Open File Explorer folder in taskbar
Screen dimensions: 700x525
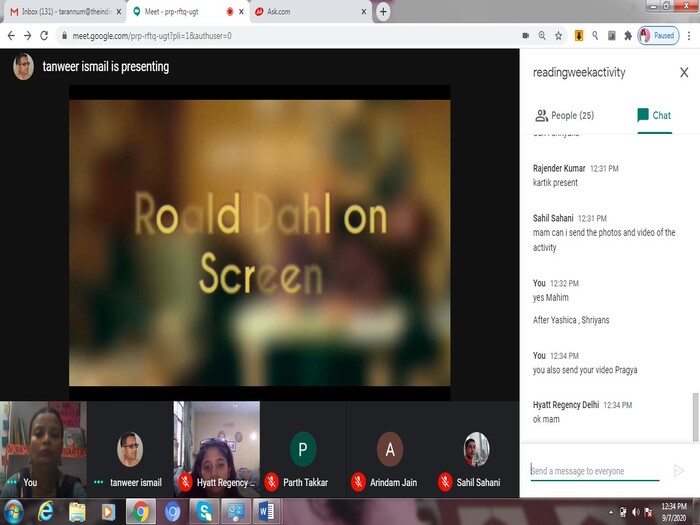tap(77, 512)
